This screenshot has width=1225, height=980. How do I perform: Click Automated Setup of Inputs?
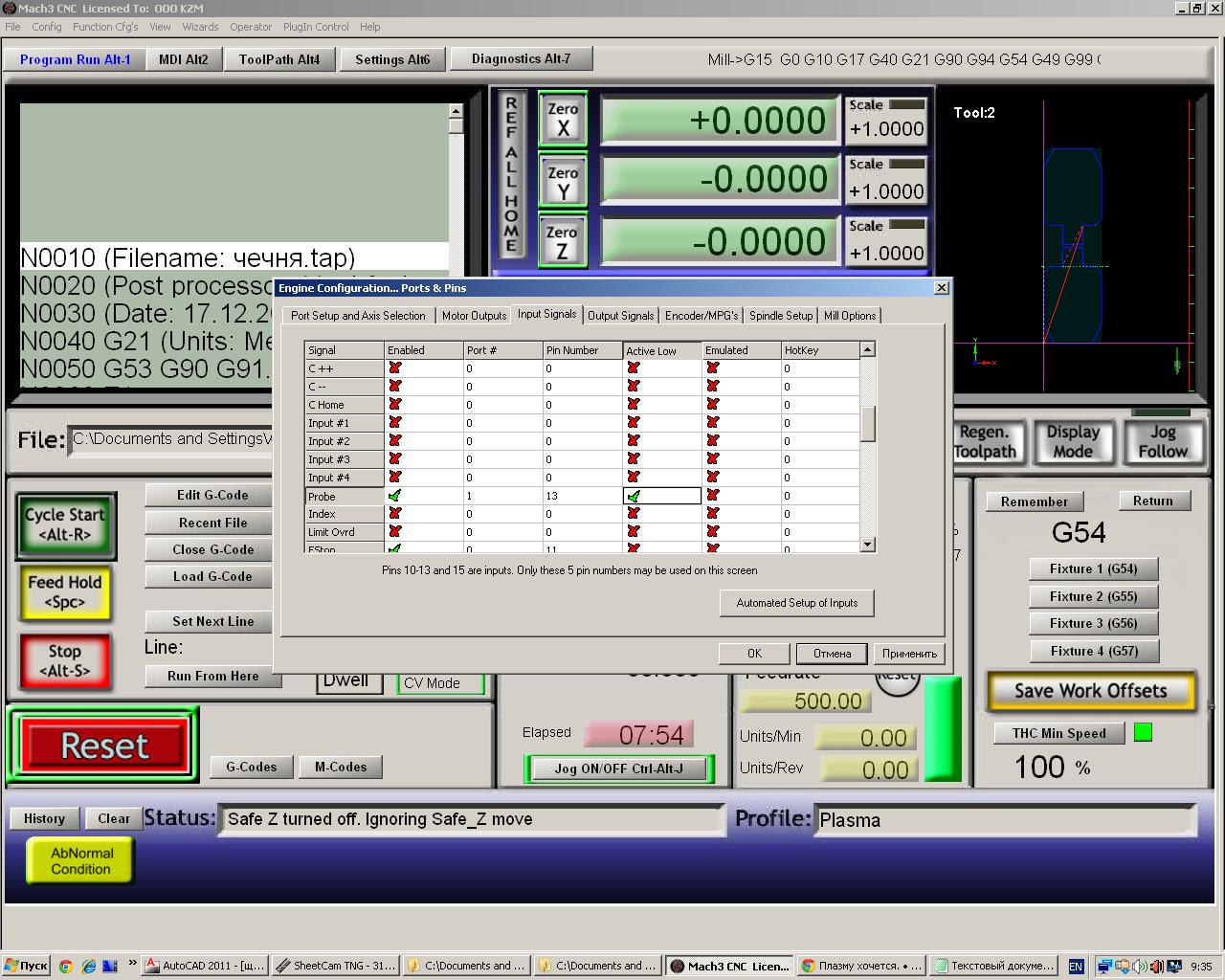pos(797,603)
